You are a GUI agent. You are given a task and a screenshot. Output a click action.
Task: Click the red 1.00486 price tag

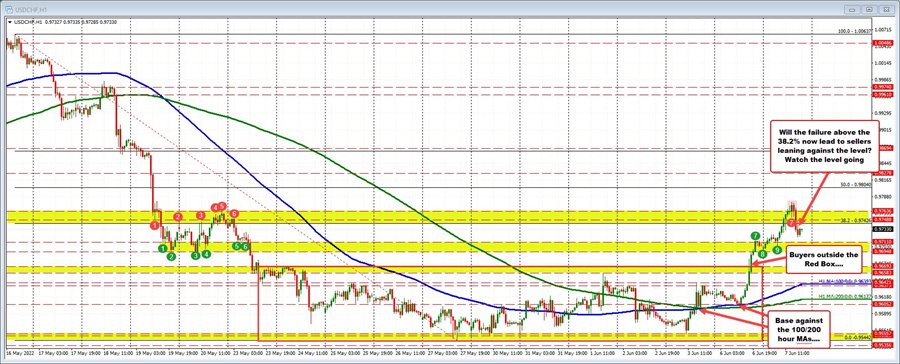pyautogui.click(x=883, y=43)
